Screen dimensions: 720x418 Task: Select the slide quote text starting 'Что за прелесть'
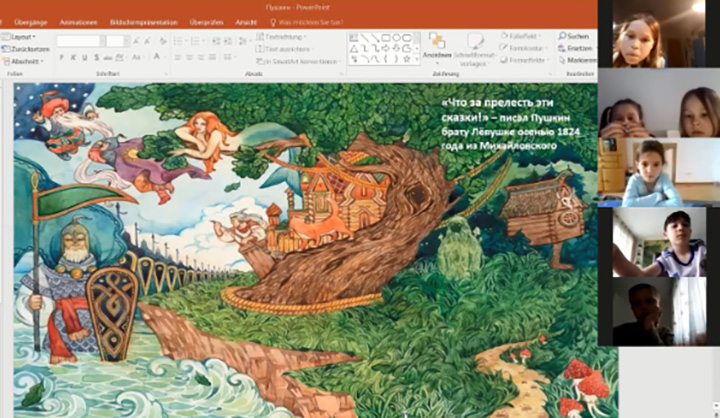[510, 124]
